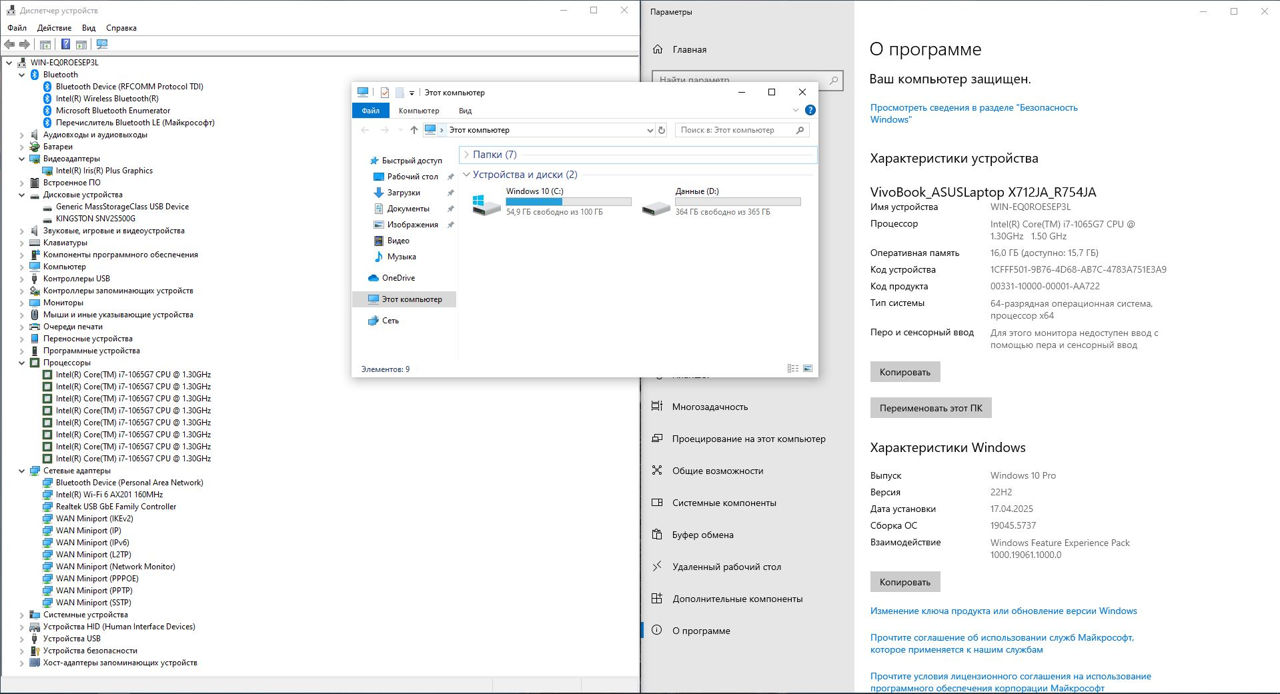Click the Back arrow in Device Manager toolbar
Image resolution: width=1280 pixels, height=694 pixels.
(10, 44)
